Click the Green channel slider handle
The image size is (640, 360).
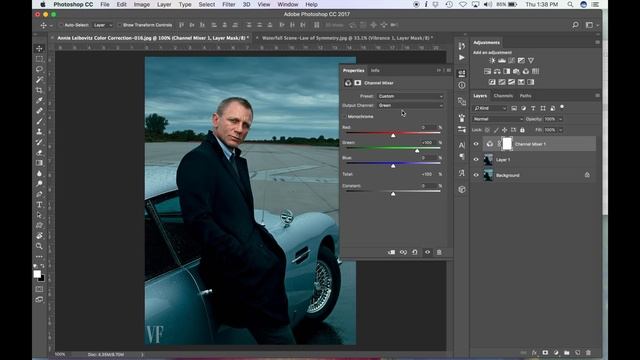click(x=417, y=150)
